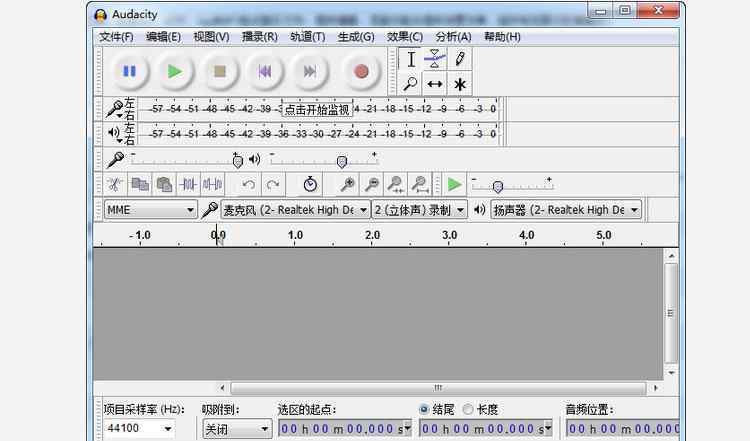Viewport: 750px width, 441px height.
Task: Open the 效果(C) menu
Action: coord(405,37)
